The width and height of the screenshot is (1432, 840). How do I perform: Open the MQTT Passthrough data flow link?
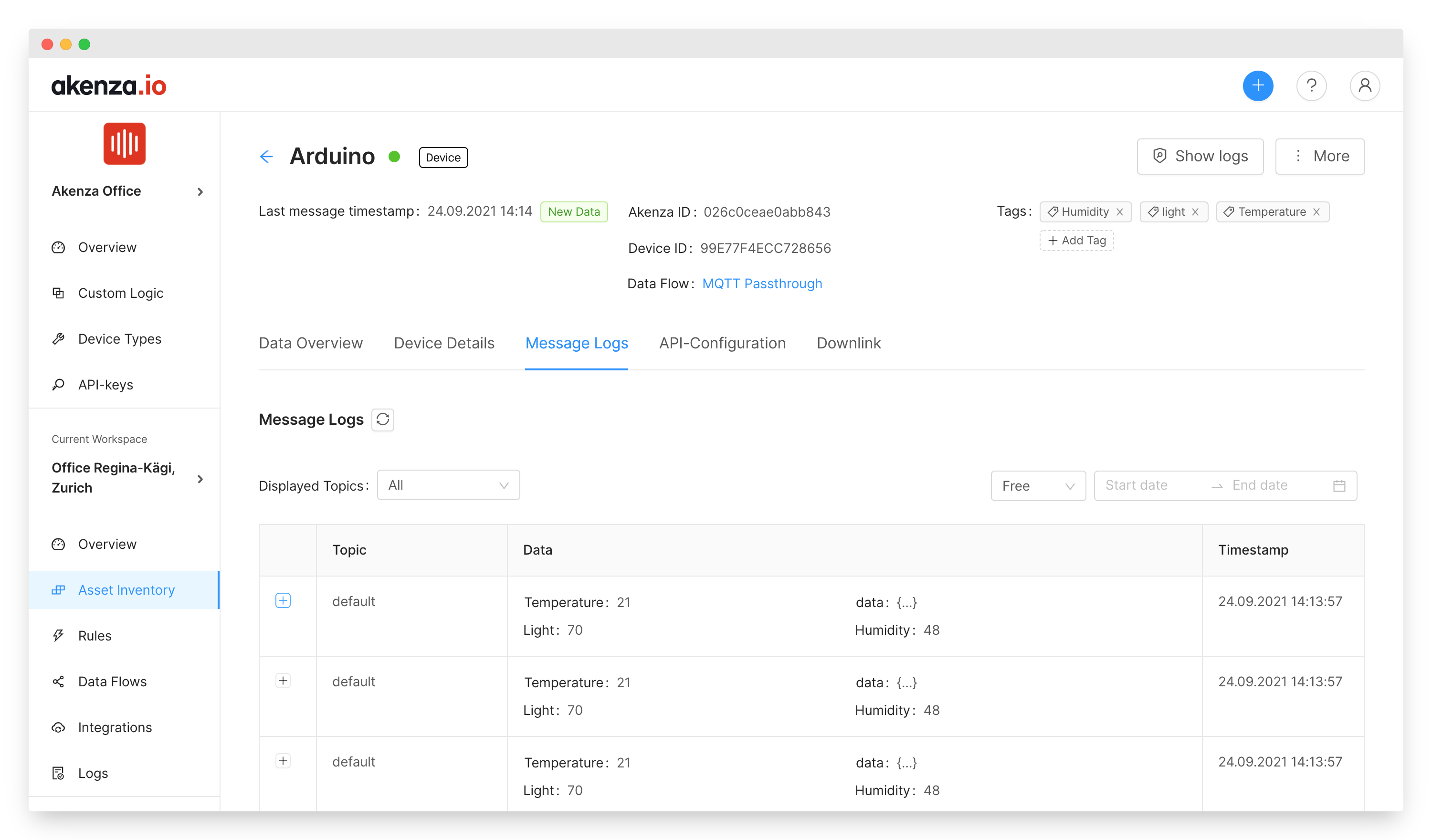coord(762,283)
